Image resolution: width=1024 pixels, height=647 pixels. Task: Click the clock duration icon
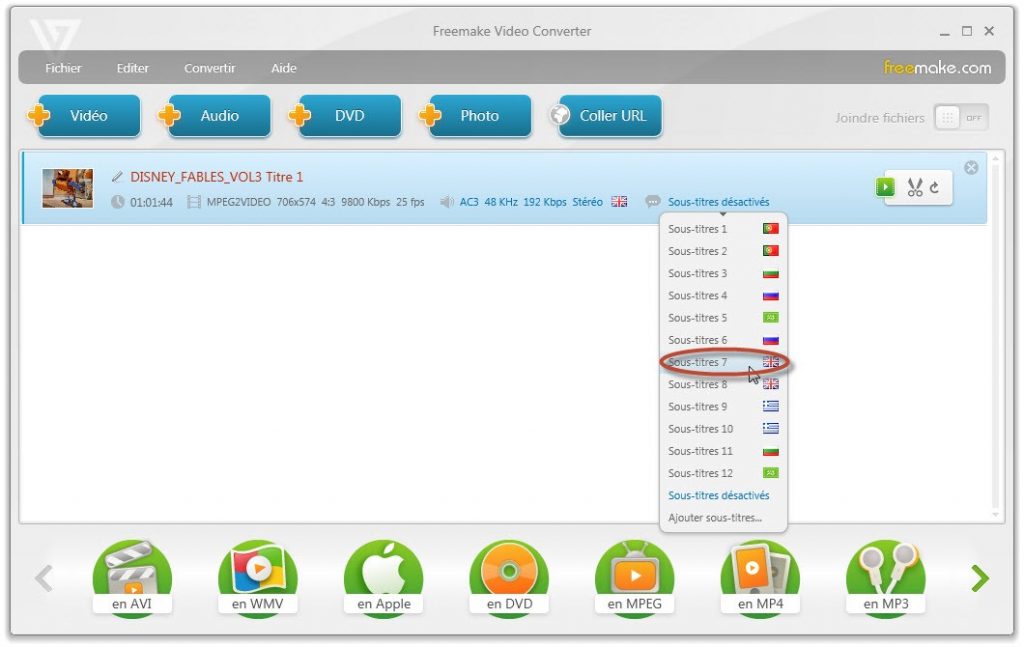coord(118,202)
